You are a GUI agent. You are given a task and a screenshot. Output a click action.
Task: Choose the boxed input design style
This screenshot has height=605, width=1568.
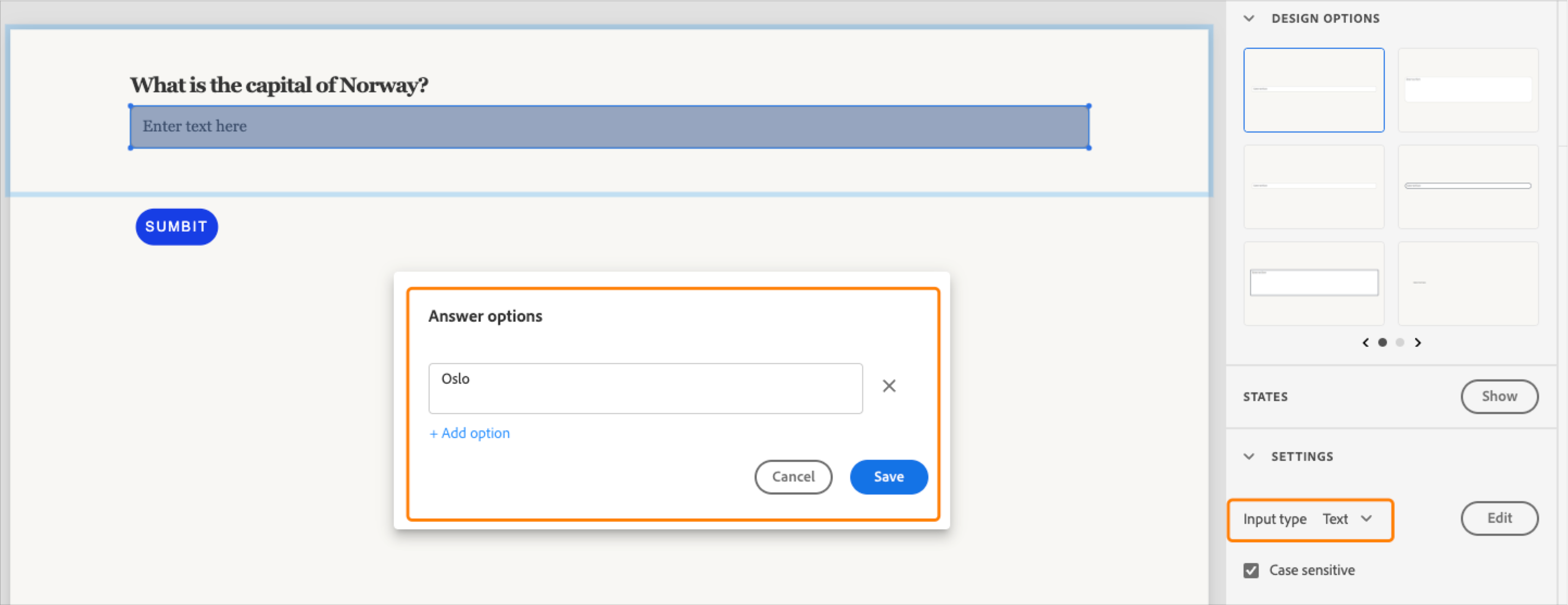point(1314,282)
